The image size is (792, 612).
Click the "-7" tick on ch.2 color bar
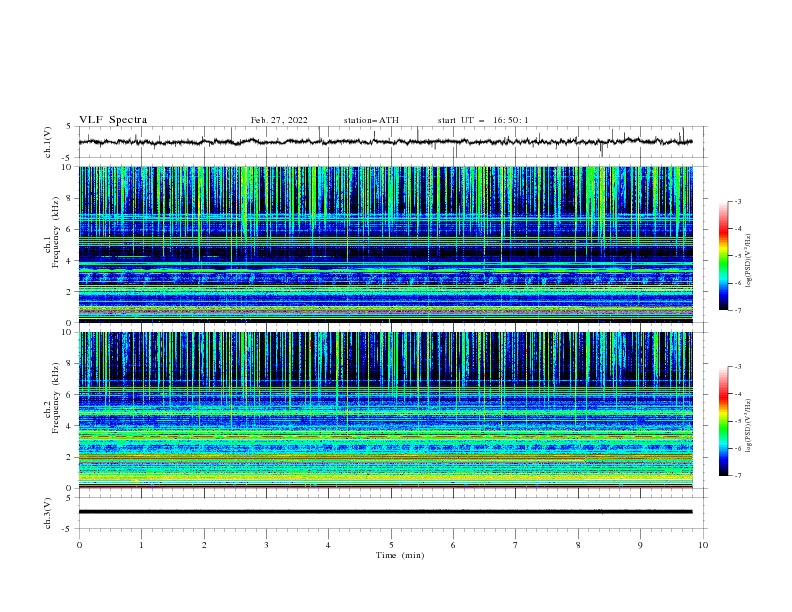pos(738,476)
